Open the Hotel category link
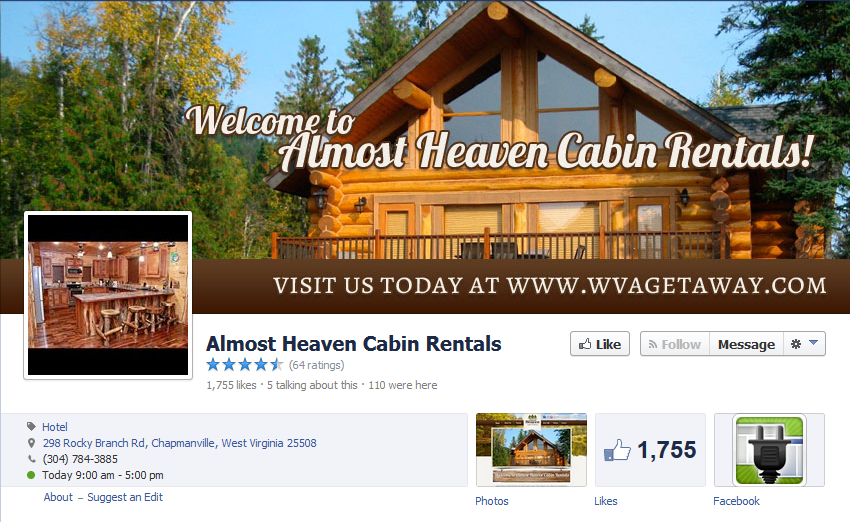This screenshot has height=522, width=850. coord(55,427)
